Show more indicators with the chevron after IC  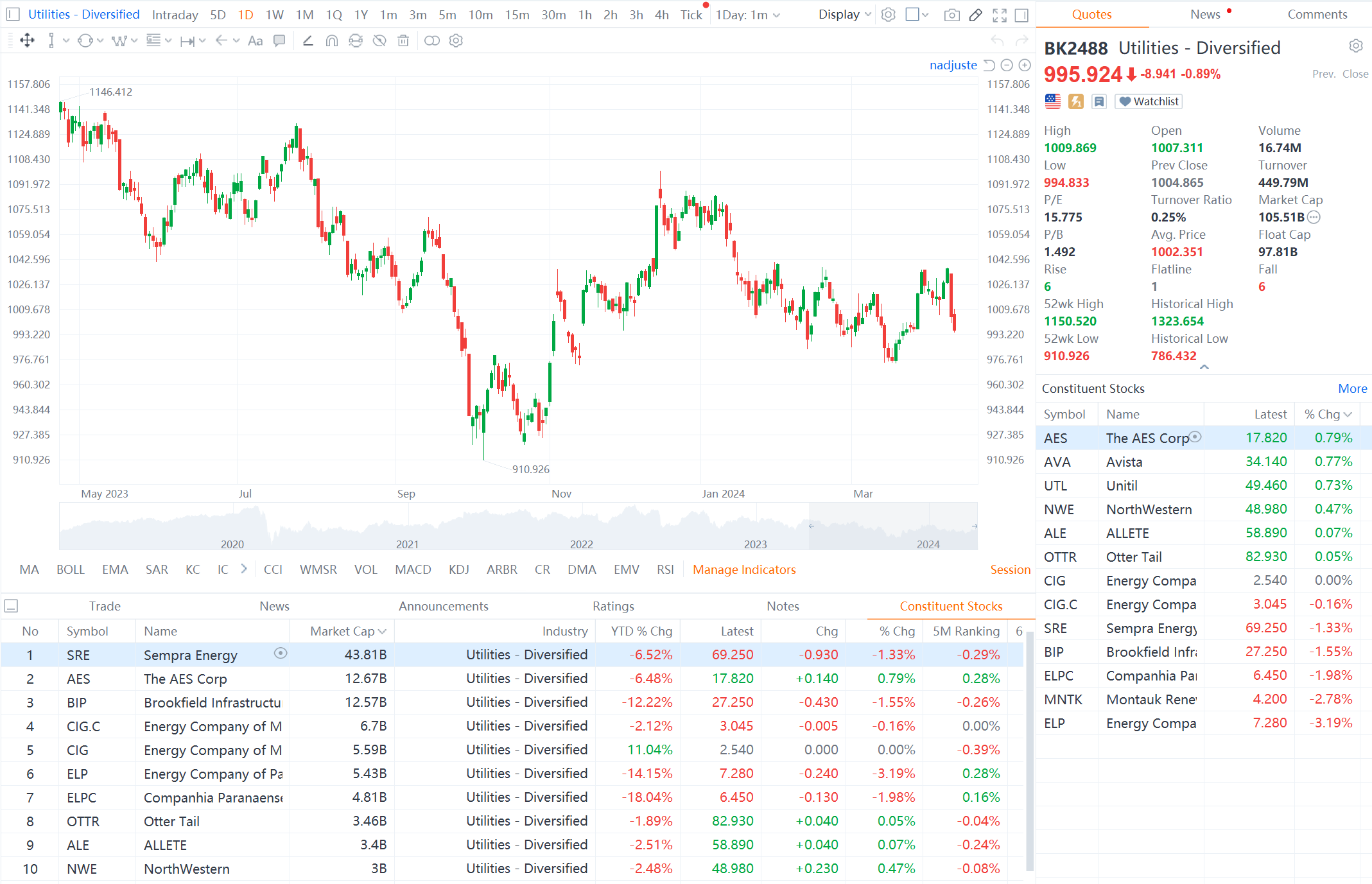click(x=243, y=569)
